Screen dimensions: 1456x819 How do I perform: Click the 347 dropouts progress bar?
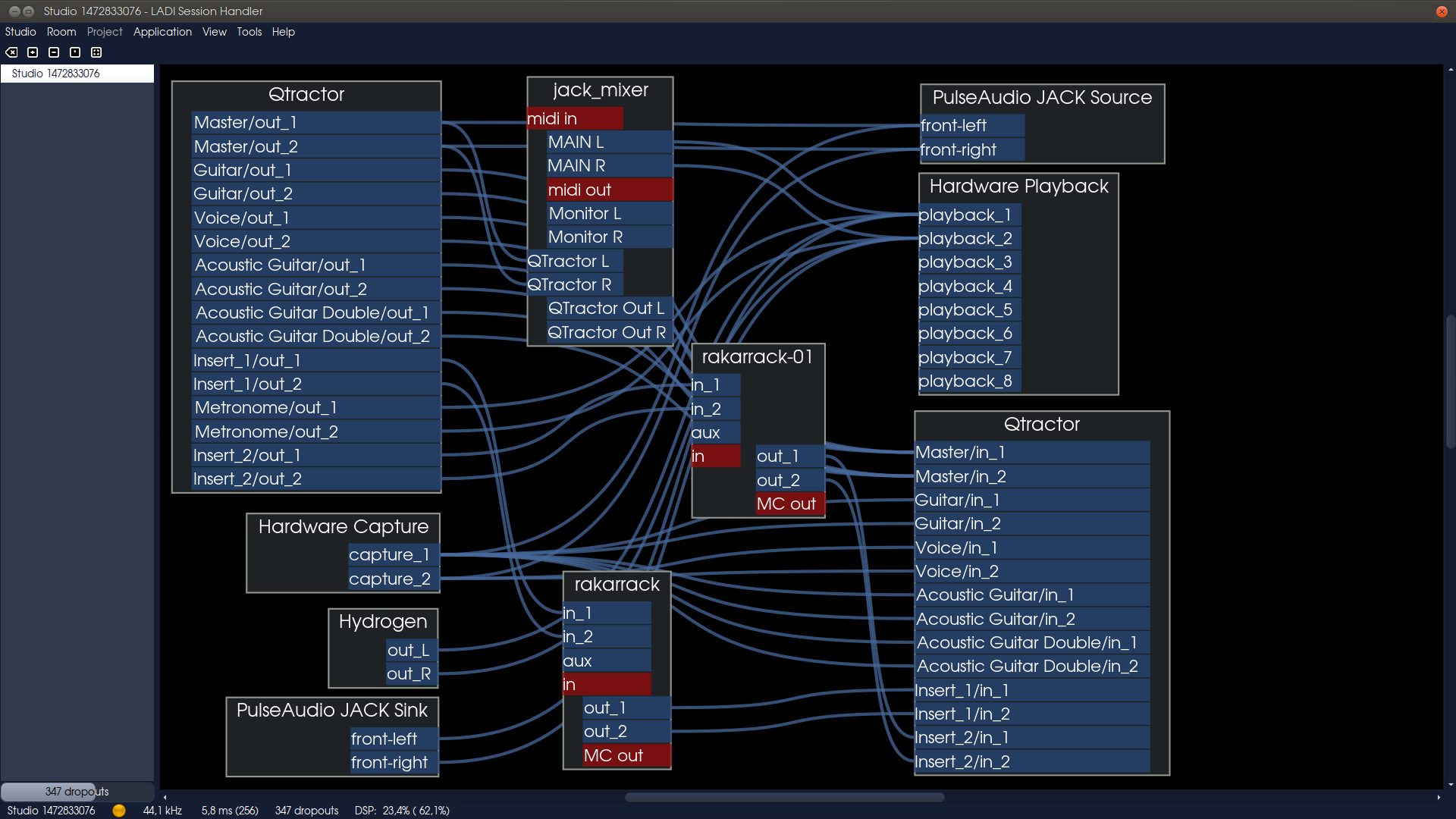pos(77,792)
